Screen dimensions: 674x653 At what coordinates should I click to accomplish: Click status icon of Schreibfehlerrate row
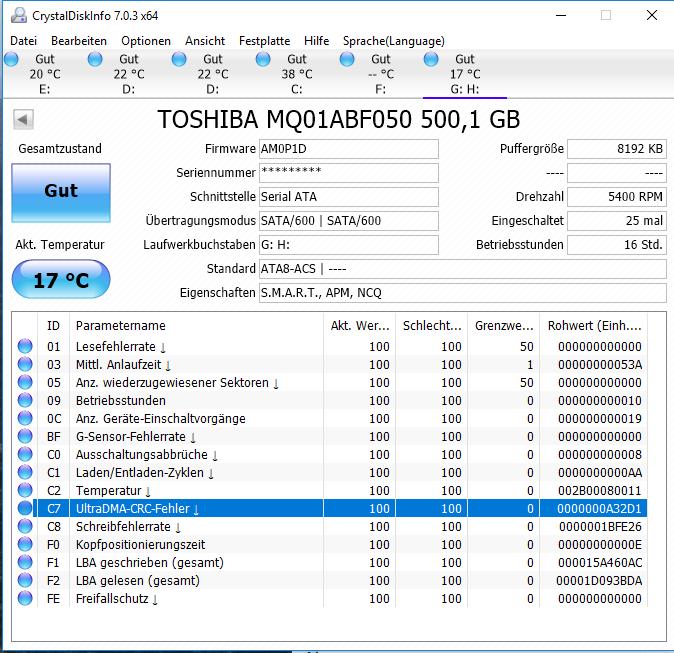25,526
